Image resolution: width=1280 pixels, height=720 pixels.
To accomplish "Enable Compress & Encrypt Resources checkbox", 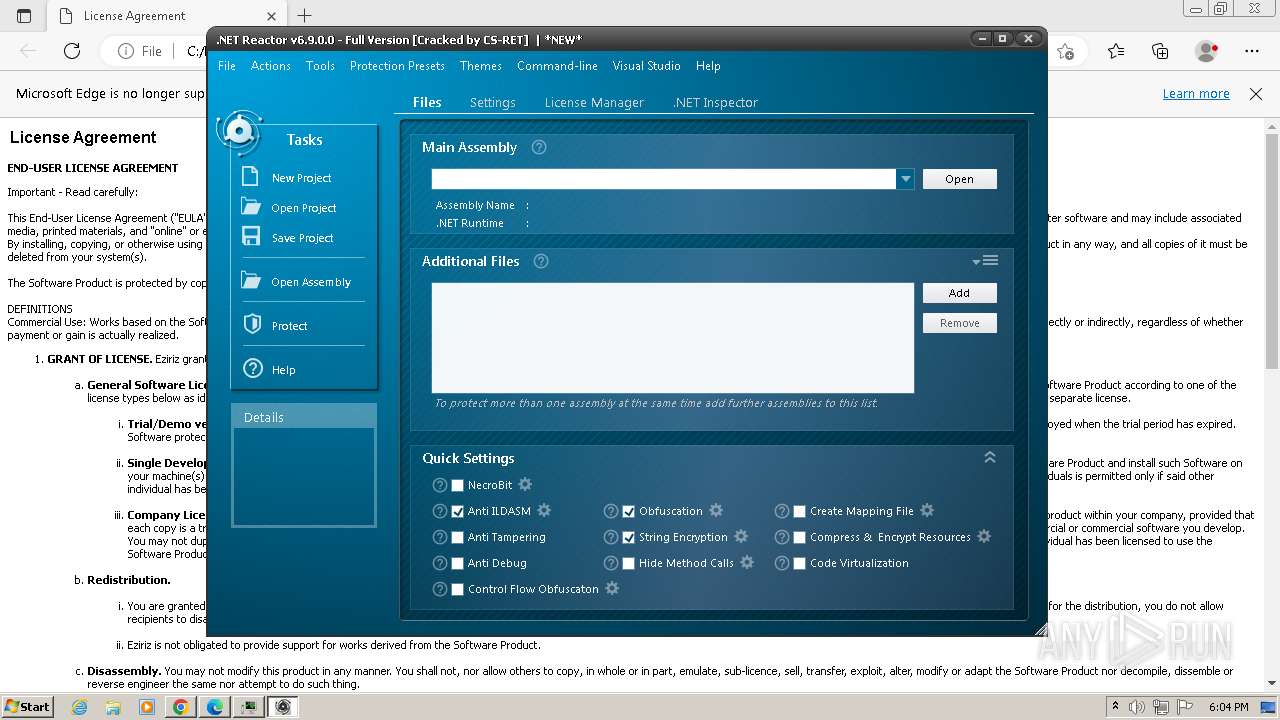I will click(x=799, y=537).
